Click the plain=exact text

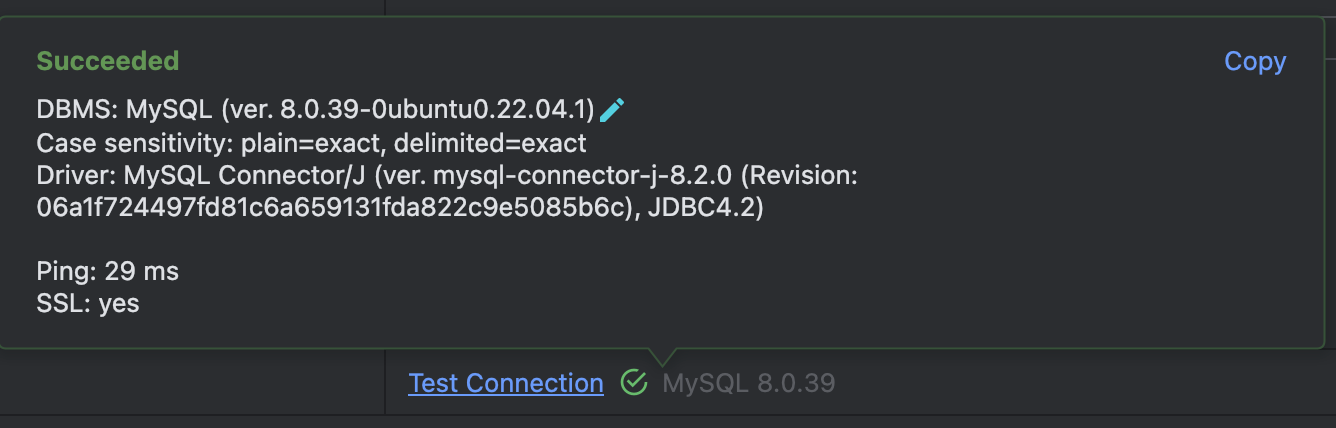point(311,143)
